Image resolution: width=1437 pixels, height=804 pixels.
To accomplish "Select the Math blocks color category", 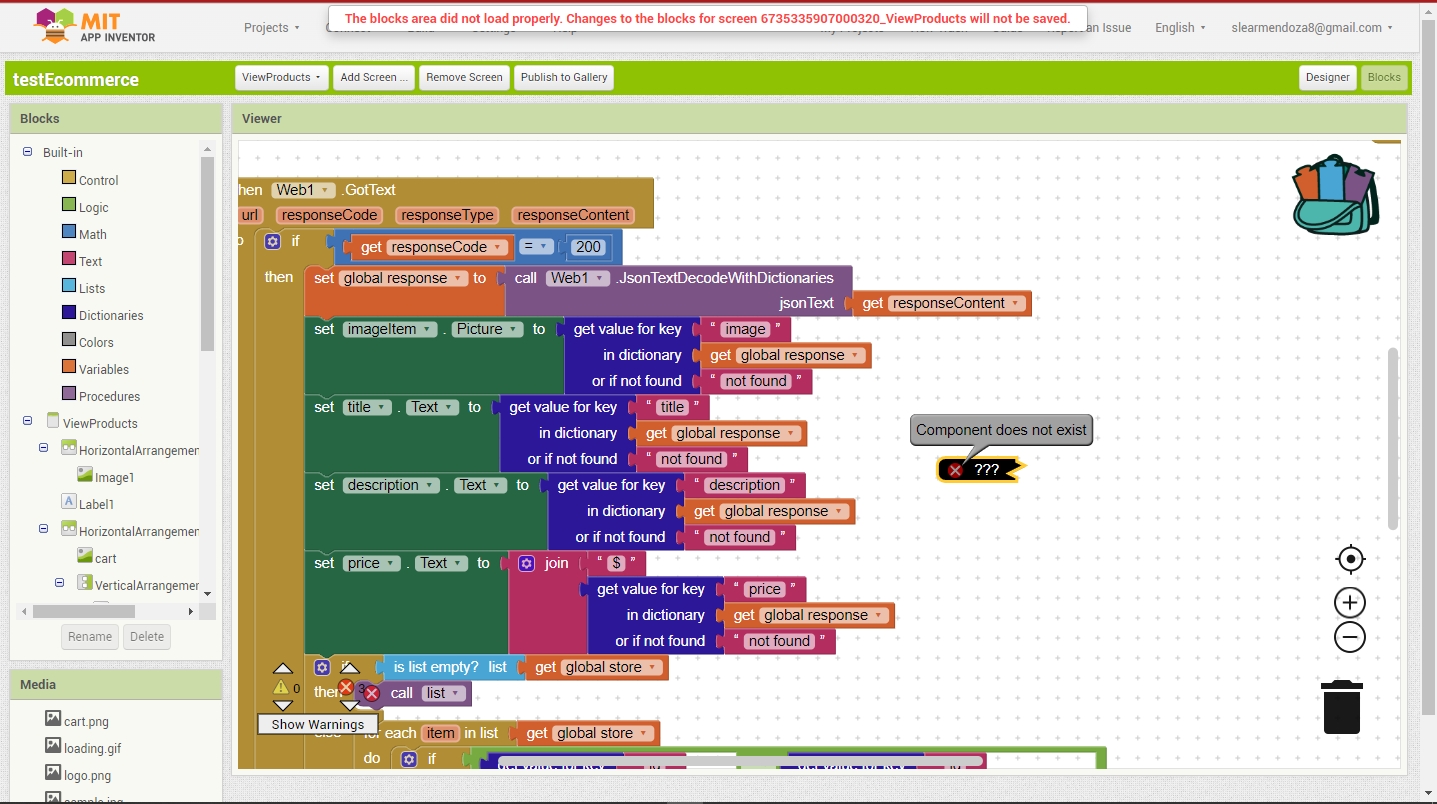I will 92,234.
